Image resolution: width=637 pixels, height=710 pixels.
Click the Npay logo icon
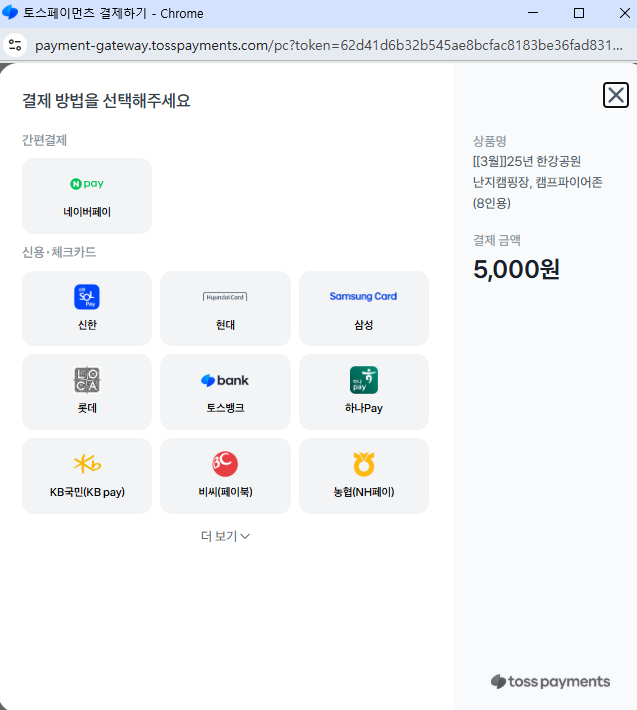(x=87, y=184)
